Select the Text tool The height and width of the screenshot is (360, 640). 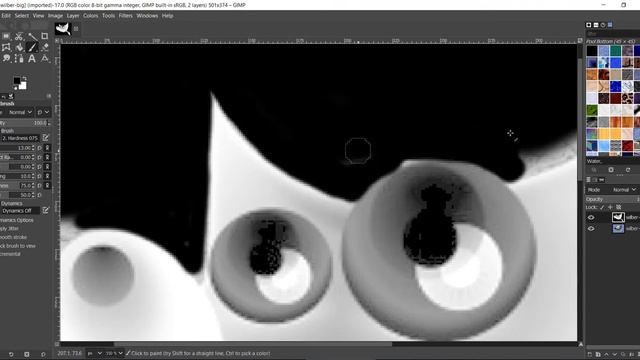point(32,58)
